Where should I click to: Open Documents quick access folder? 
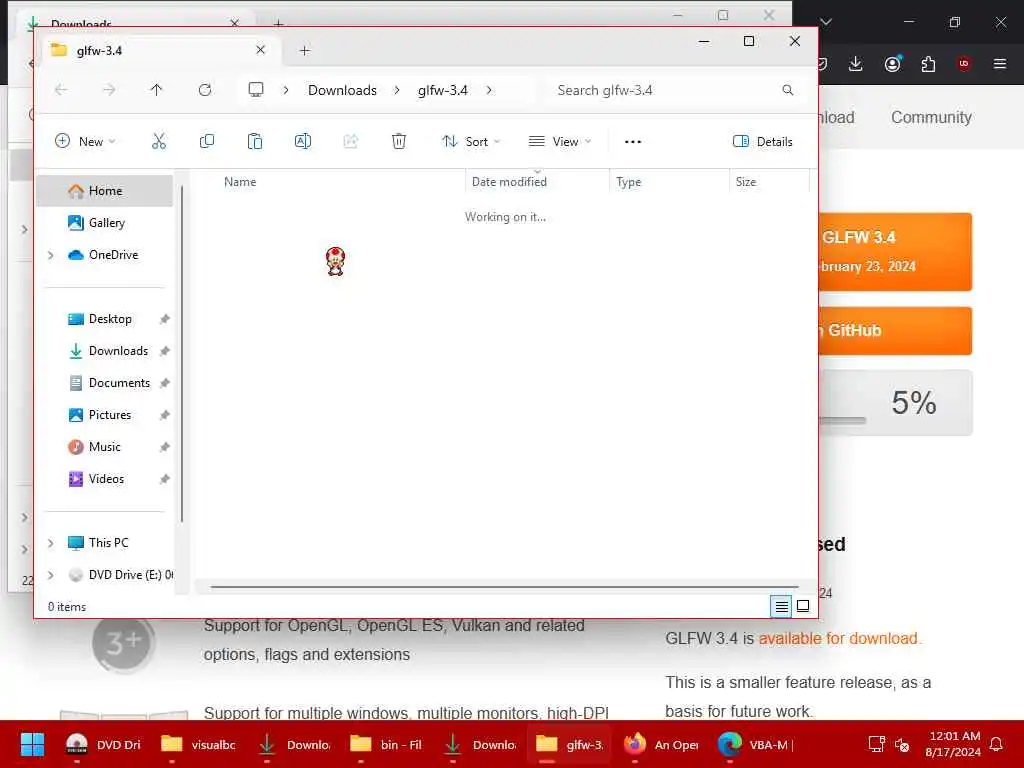click(x=104, y=383)
